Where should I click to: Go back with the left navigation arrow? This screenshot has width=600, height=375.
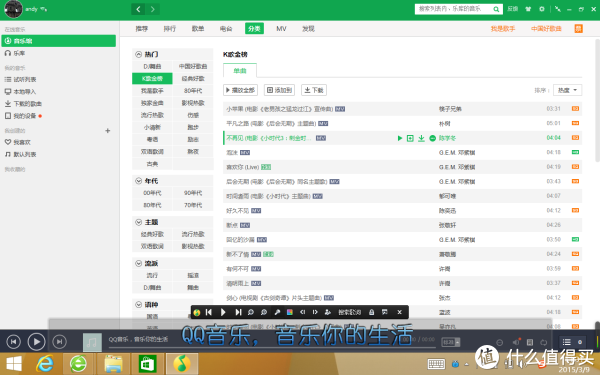pos(138,9)
